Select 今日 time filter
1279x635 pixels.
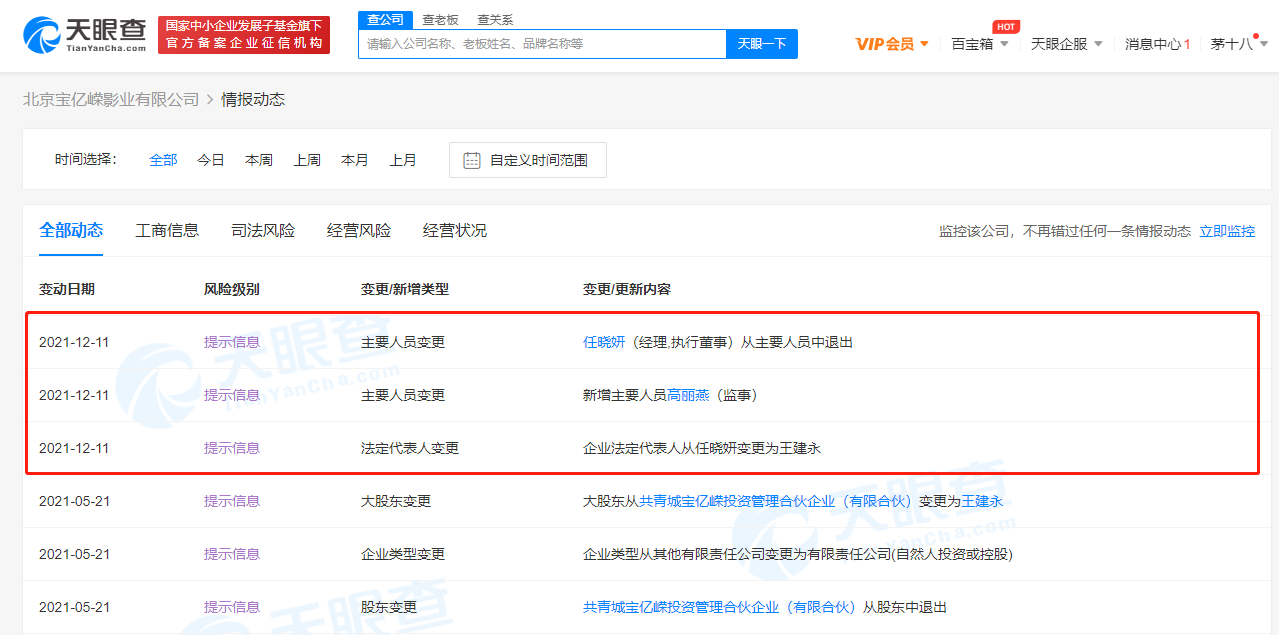(x=211, y=160)
